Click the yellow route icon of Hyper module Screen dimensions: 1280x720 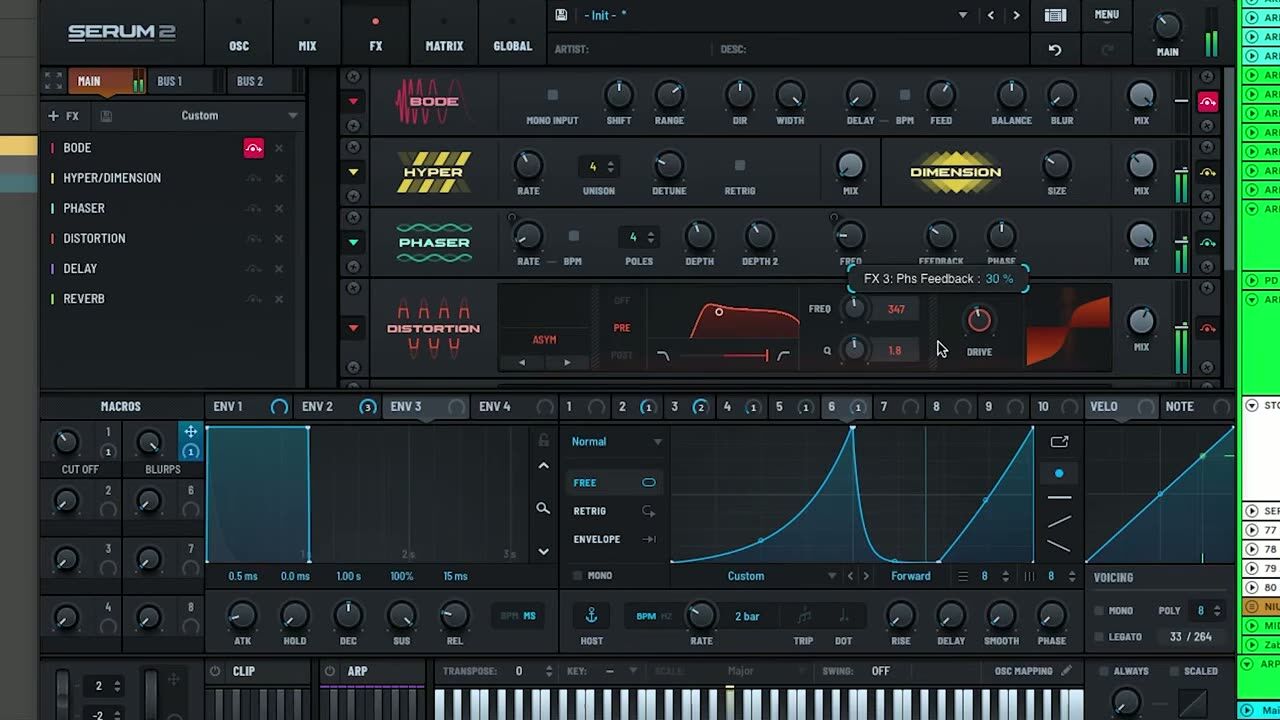[x=1208, y=172]
